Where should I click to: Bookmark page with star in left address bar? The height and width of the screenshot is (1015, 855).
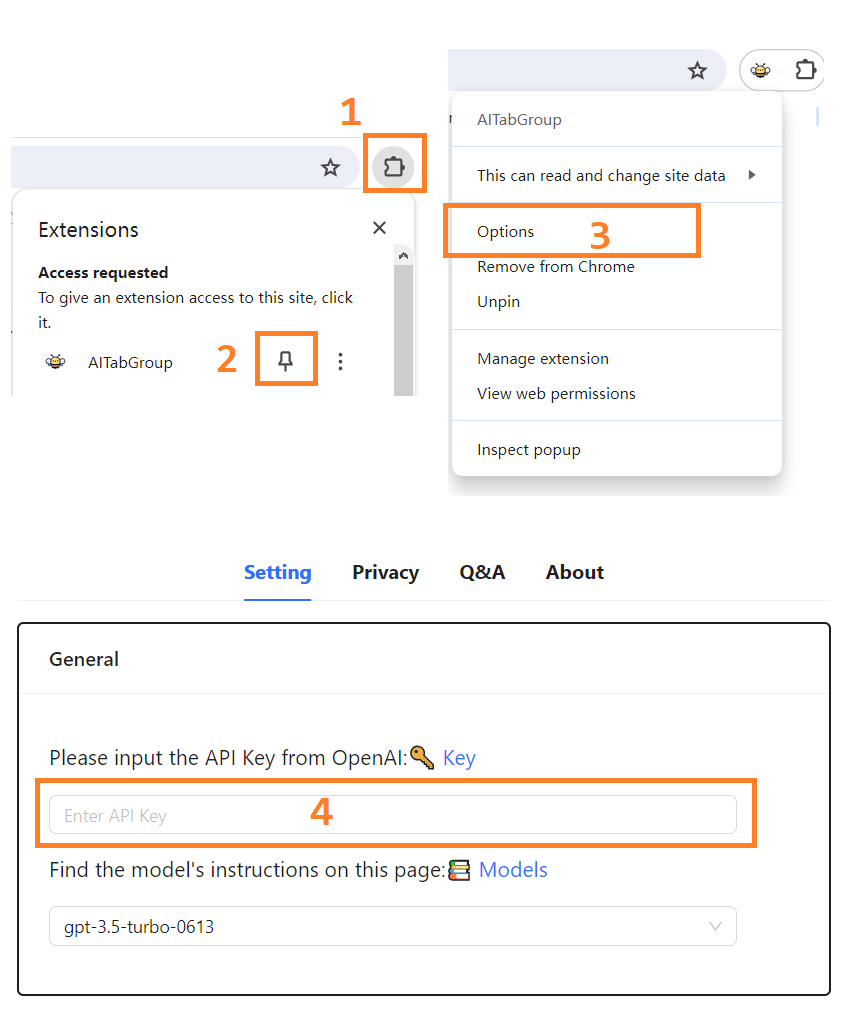[331, 168]
